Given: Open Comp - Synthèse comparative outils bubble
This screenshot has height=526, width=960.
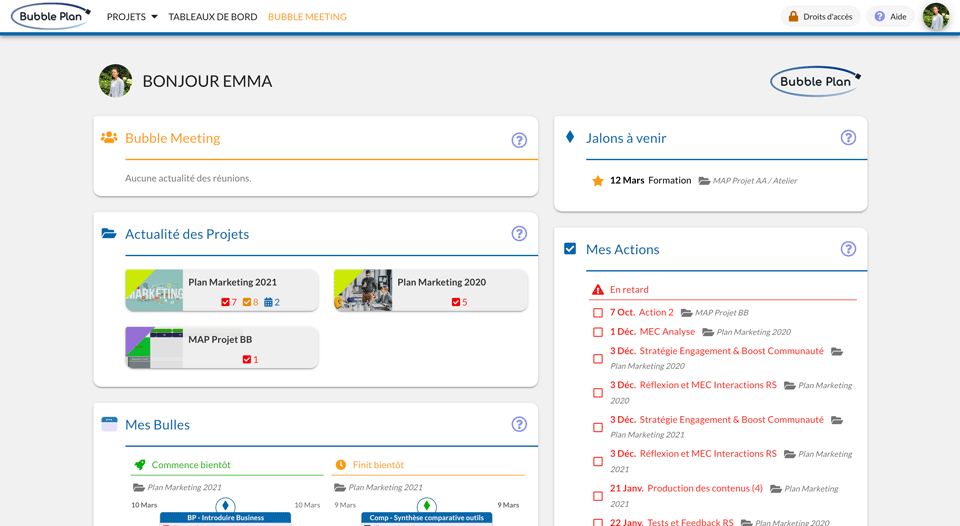Looking at the screenshot, I should pyautogui.click(x=427, y=518).
